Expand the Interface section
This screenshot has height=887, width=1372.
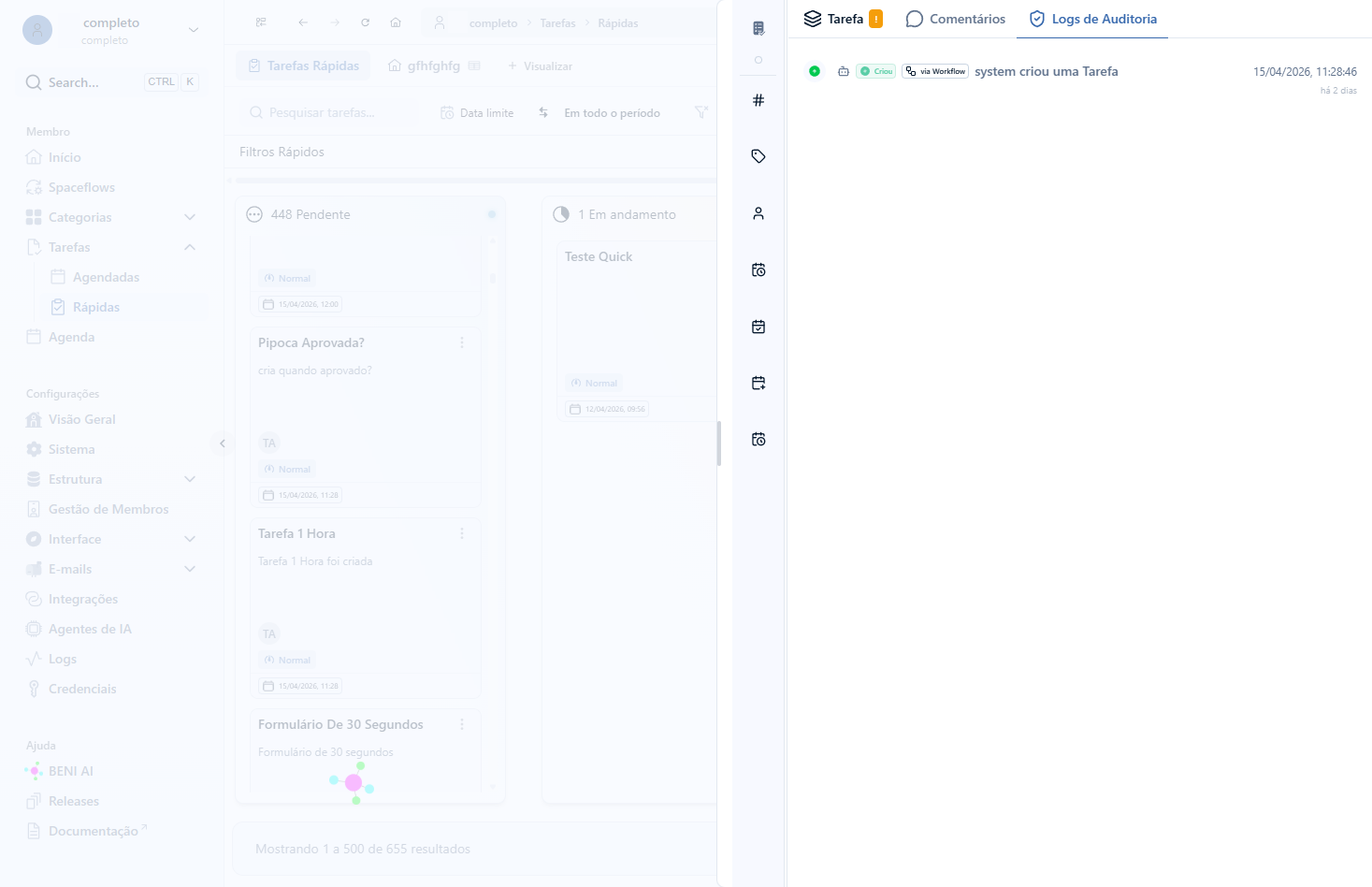190,539
